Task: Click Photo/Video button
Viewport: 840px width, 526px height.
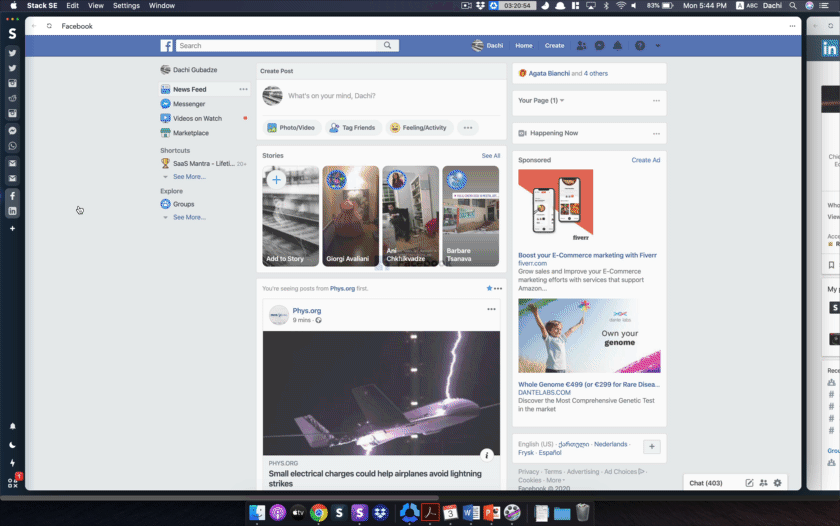Action: 291,127
